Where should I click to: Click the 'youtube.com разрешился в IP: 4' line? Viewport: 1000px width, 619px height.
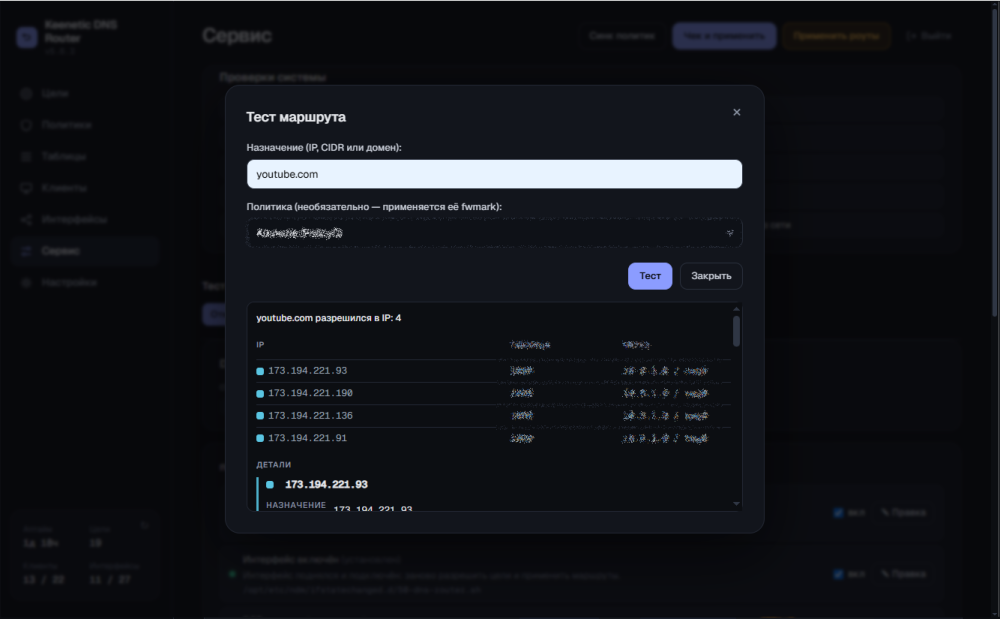click(328, 318)
